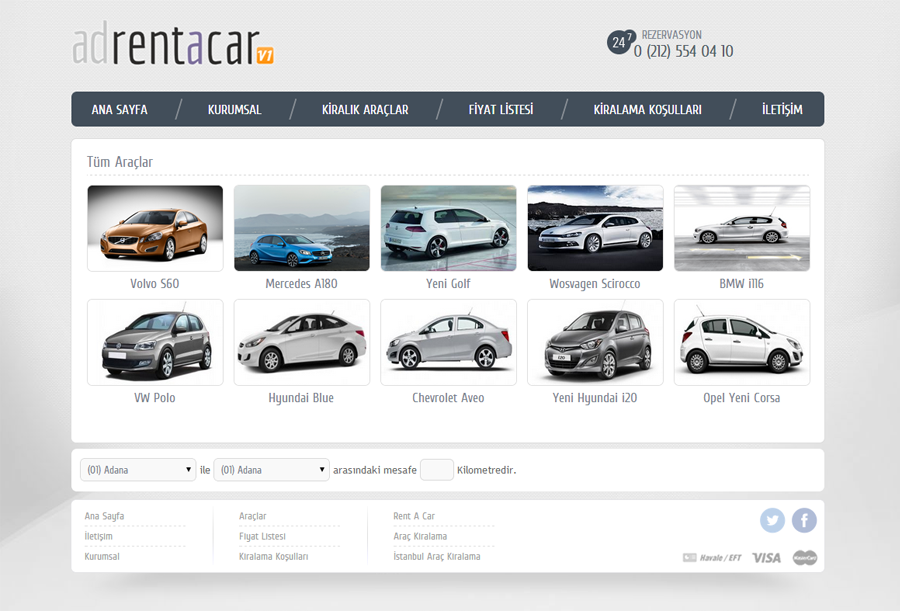This screenshot has height=611, width=900.
Task: Open footer link Araçlar
Action: 253,516
